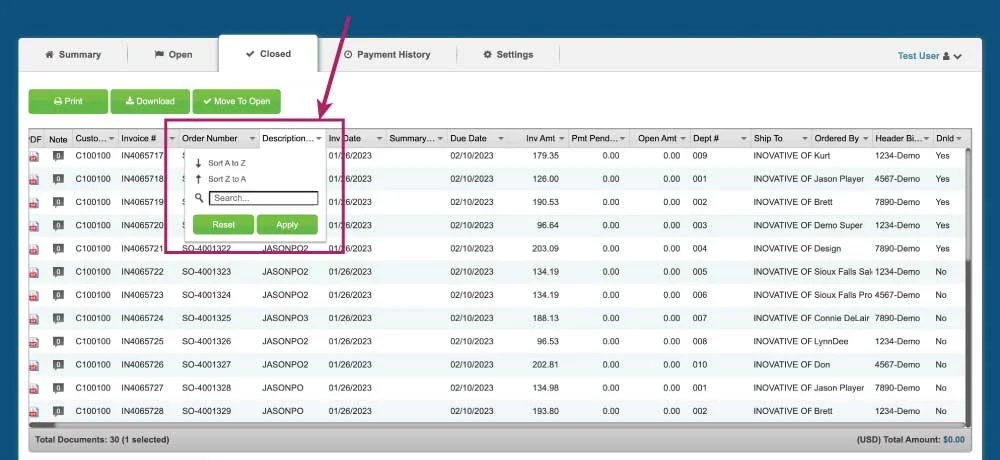Click the LynnDee ordered-by cell
Viewport: 1000px width, 460px height.
(832, 341)
